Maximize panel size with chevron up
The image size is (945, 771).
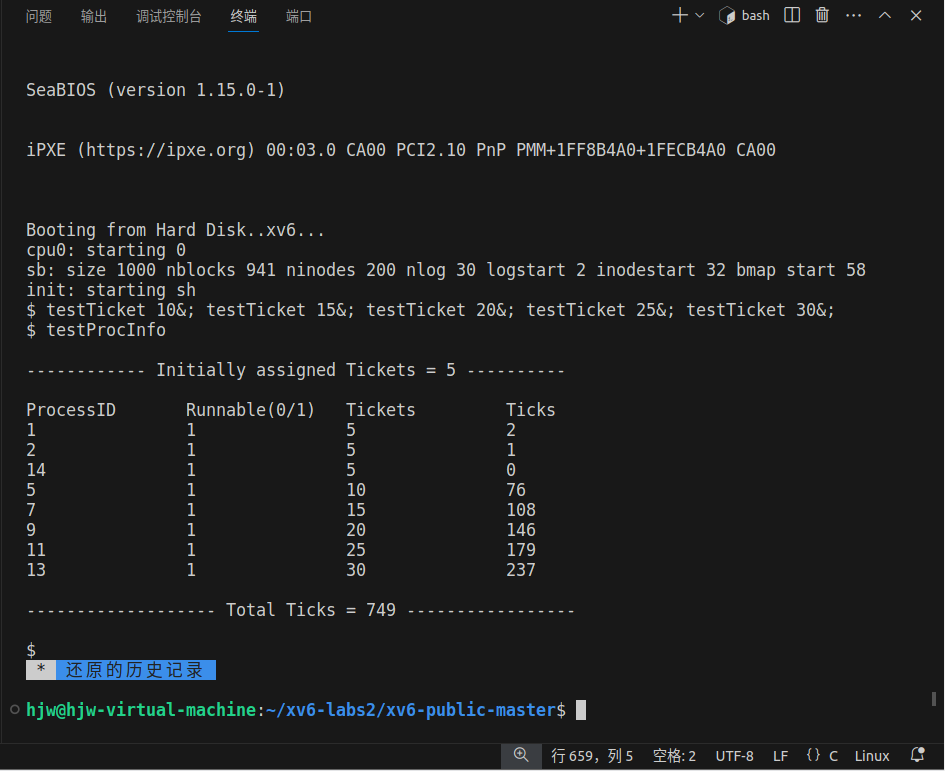(x=885, y=15)
